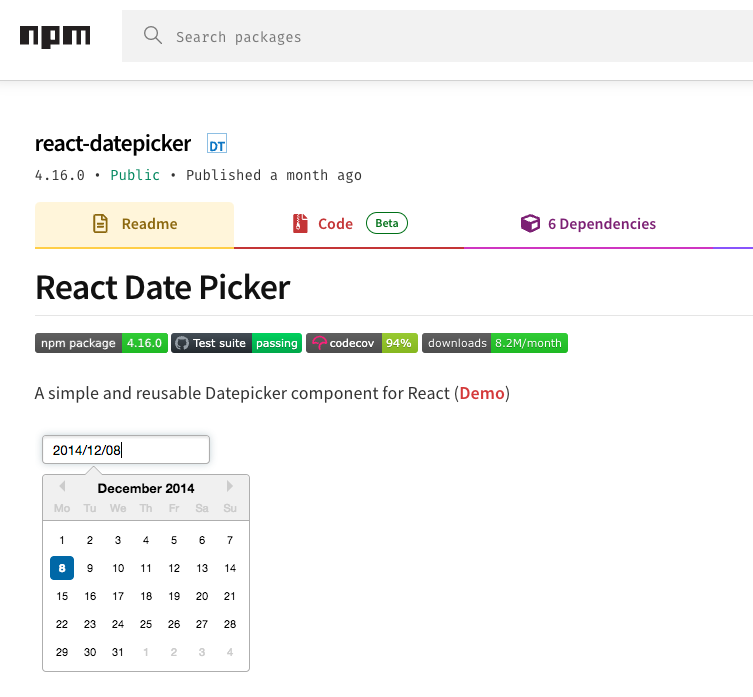Go to next month in calendar
This screenshot has height=697, width=753.
tap(230, 486)
